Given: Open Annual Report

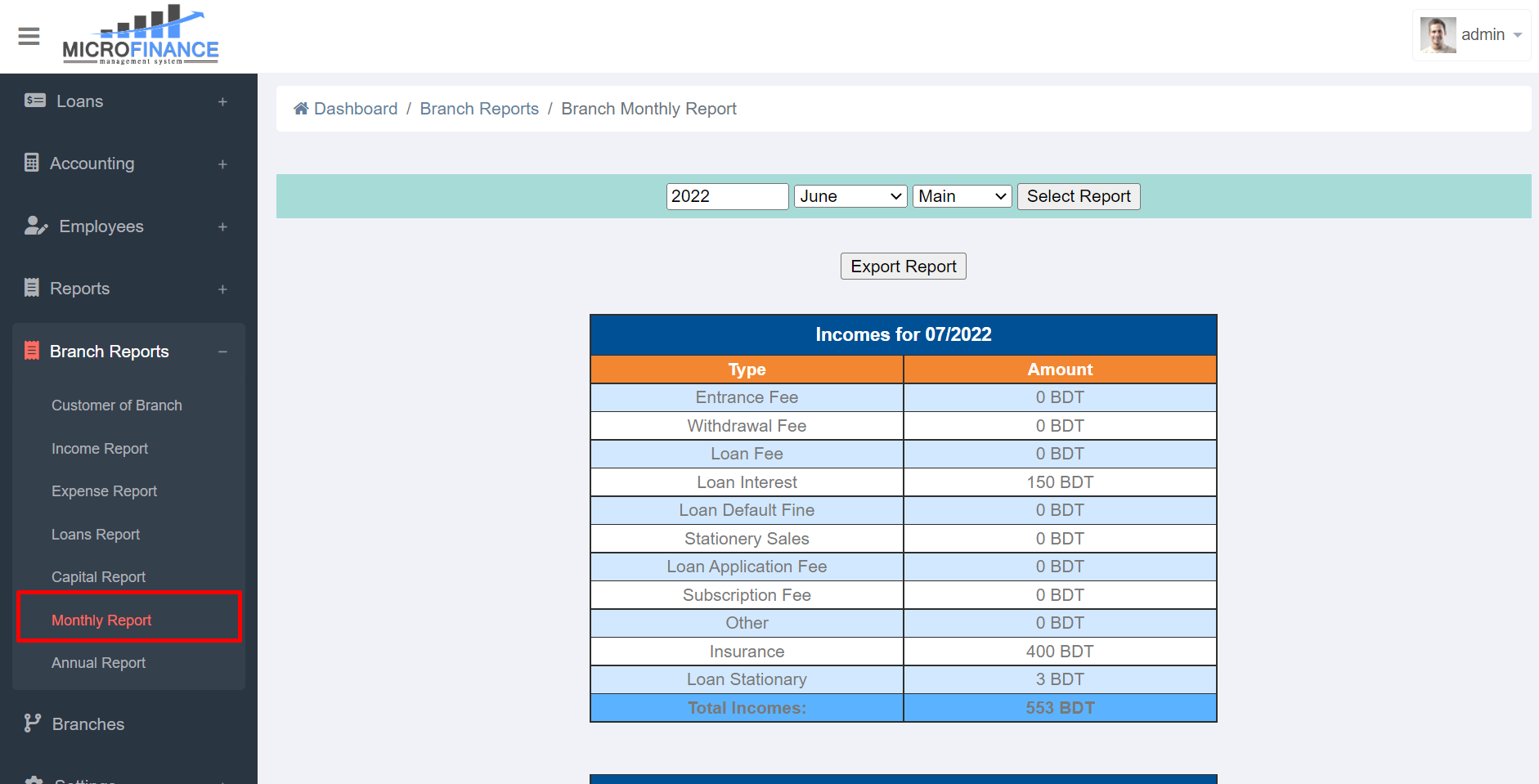Looking at the screenshot, I should coord(98,663).
